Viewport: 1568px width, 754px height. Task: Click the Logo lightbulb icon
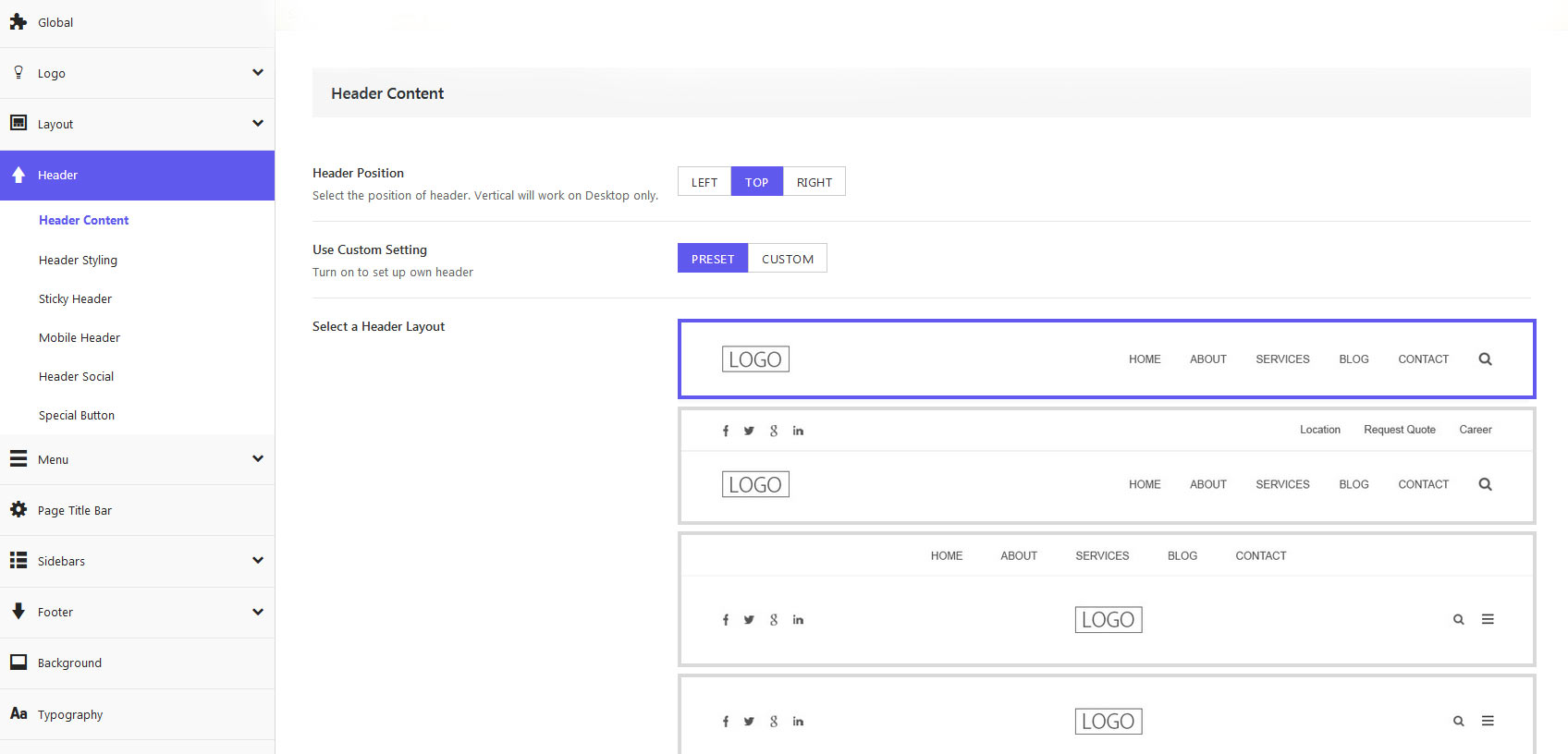(x=18, y=73)
